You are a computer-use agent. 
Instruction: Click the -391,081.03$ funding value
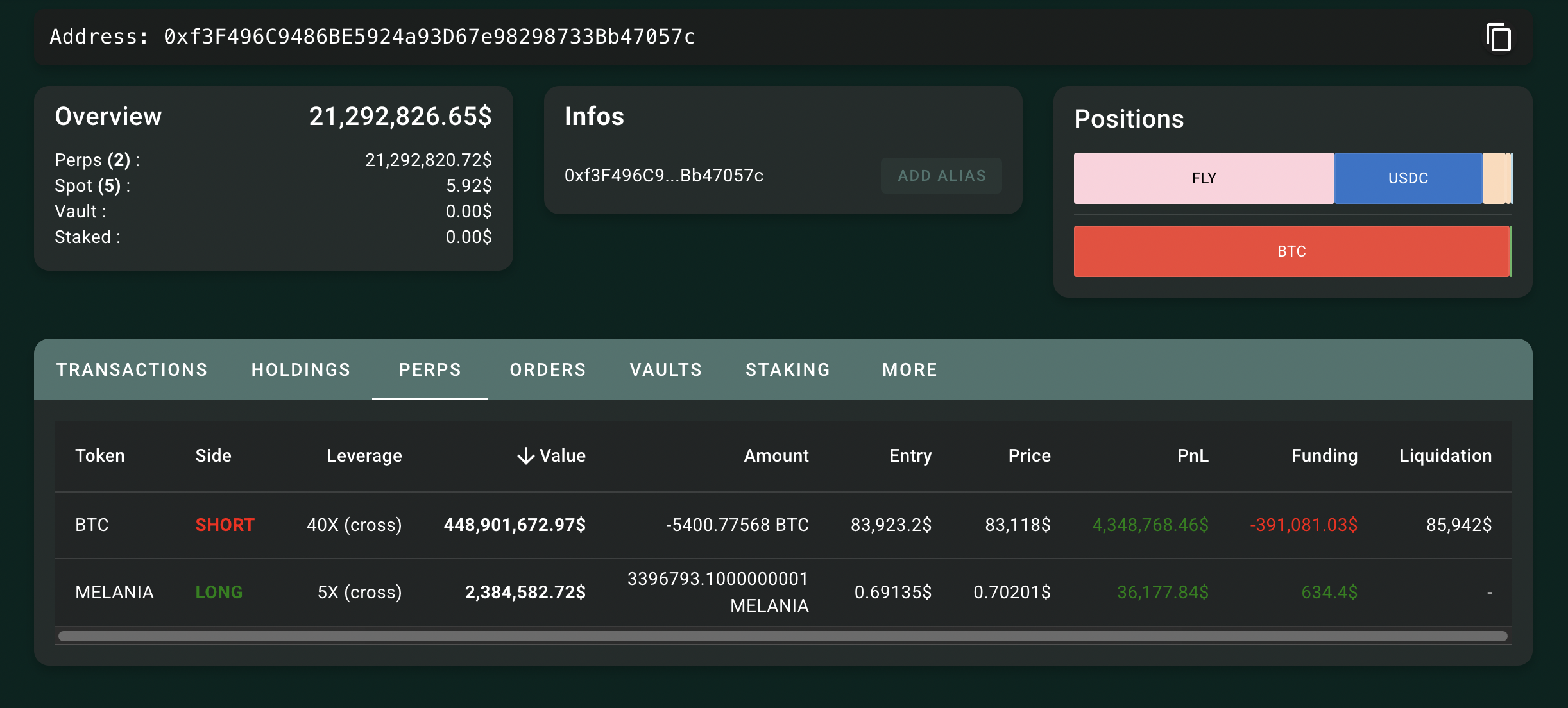[x=1304, y=525]
